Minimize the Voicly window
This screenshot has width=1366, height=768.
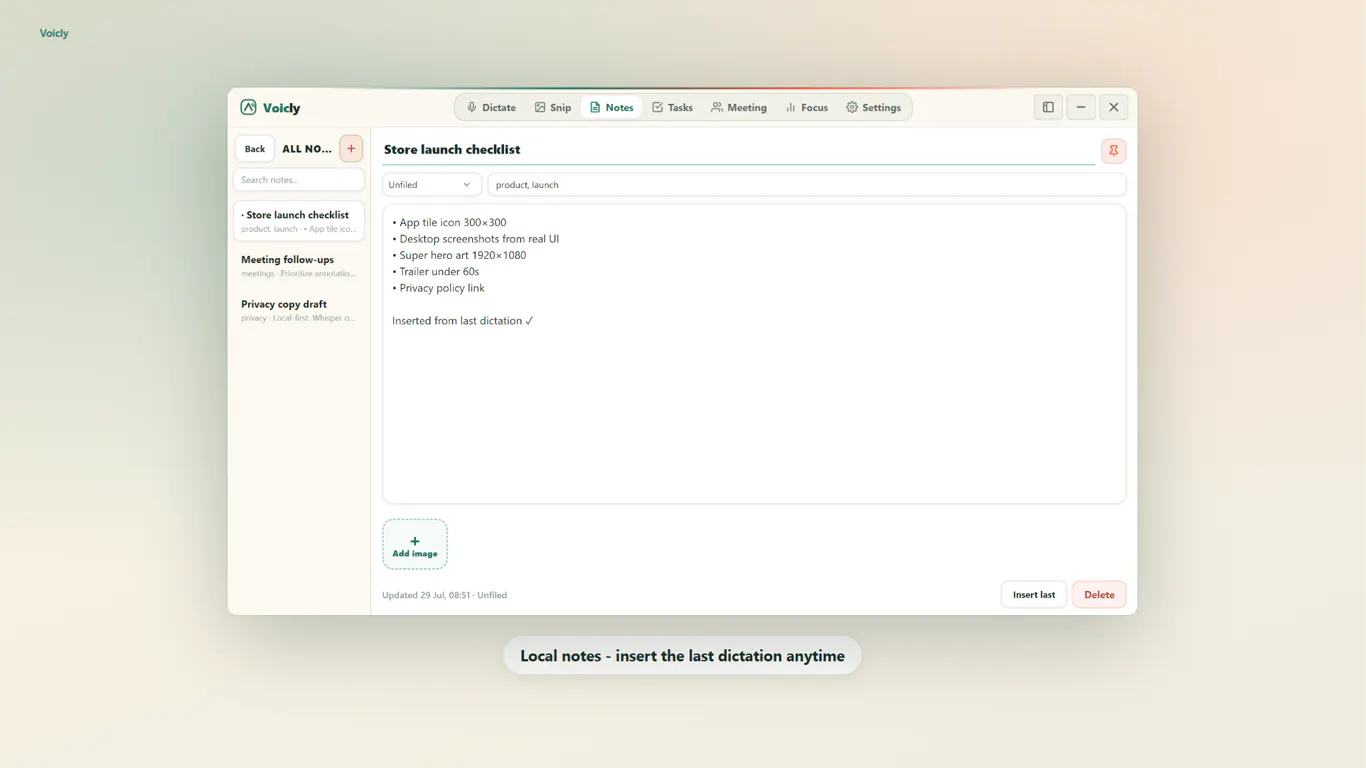pos(1081,107)
